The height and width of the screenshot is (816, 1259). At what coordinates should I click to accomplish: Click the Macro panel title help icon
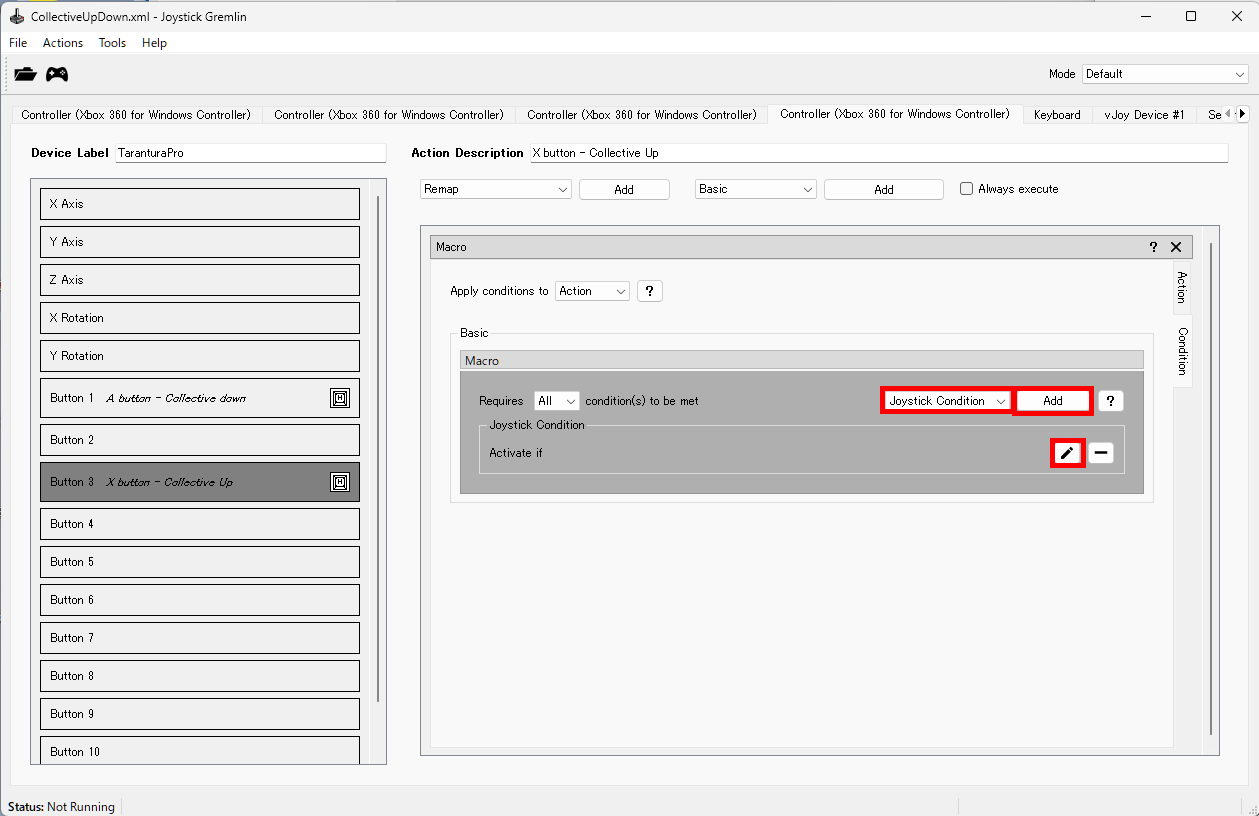point(1153,247)
